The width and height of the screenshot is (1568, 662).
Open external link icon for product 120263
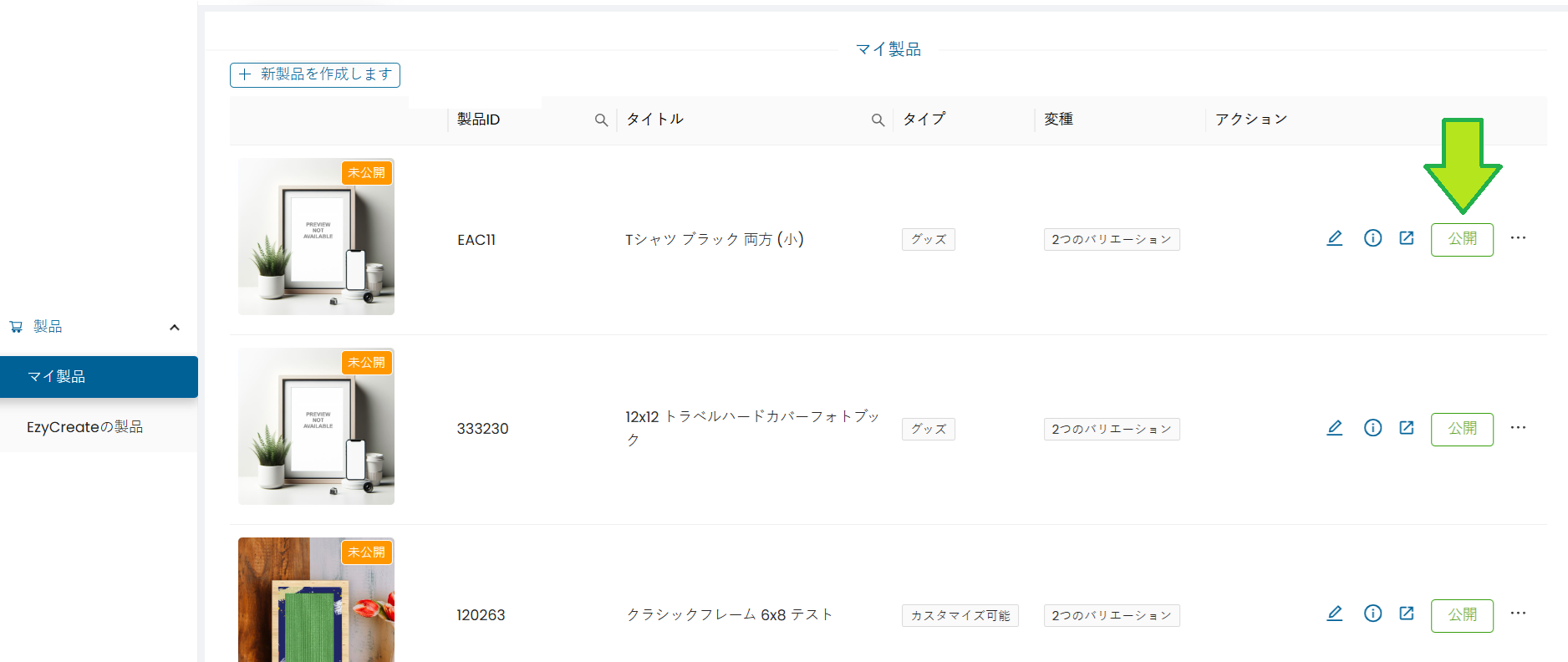[x=1407, y=614]
